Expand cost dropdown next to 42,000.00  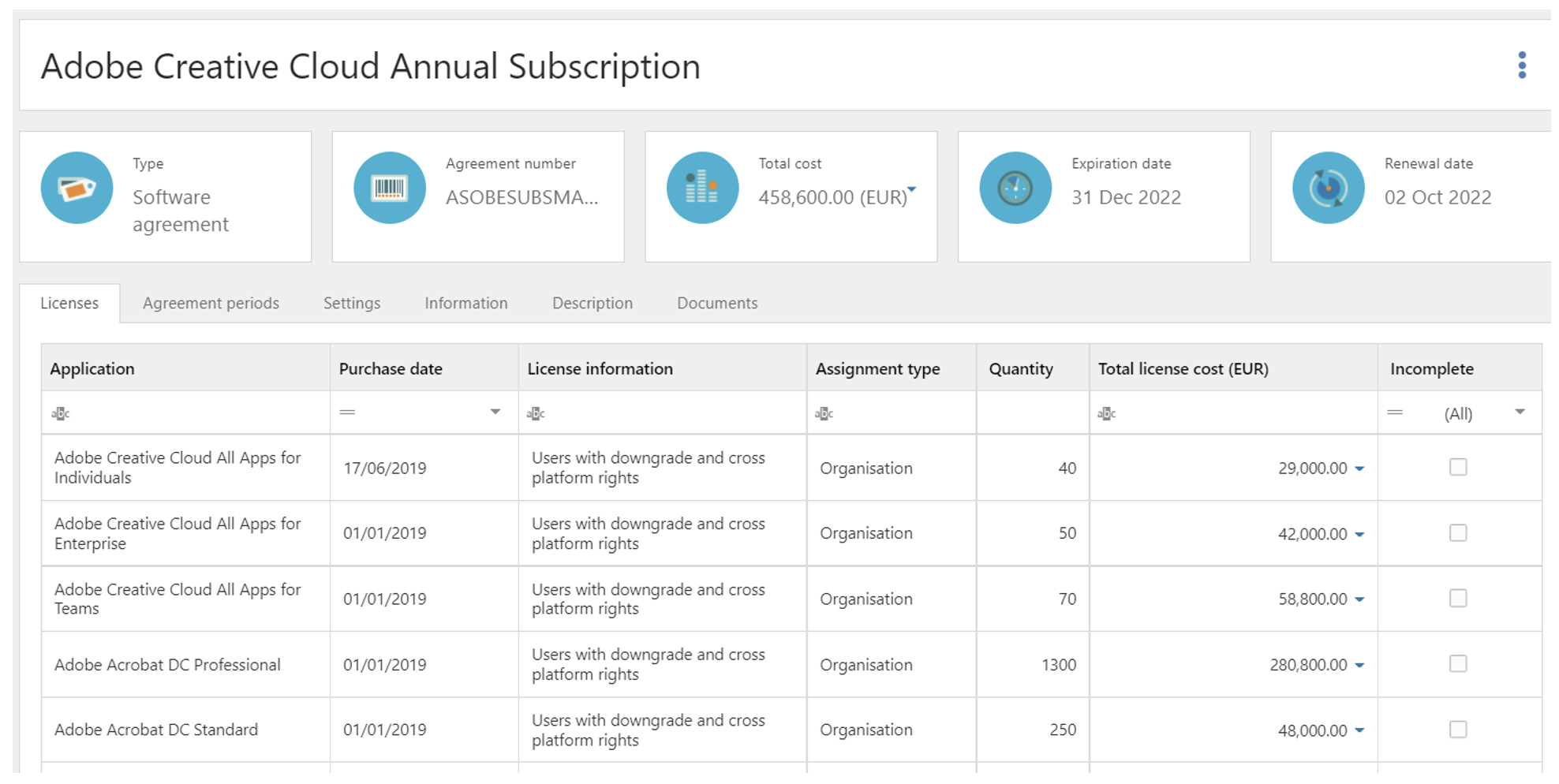[1359, 535]
